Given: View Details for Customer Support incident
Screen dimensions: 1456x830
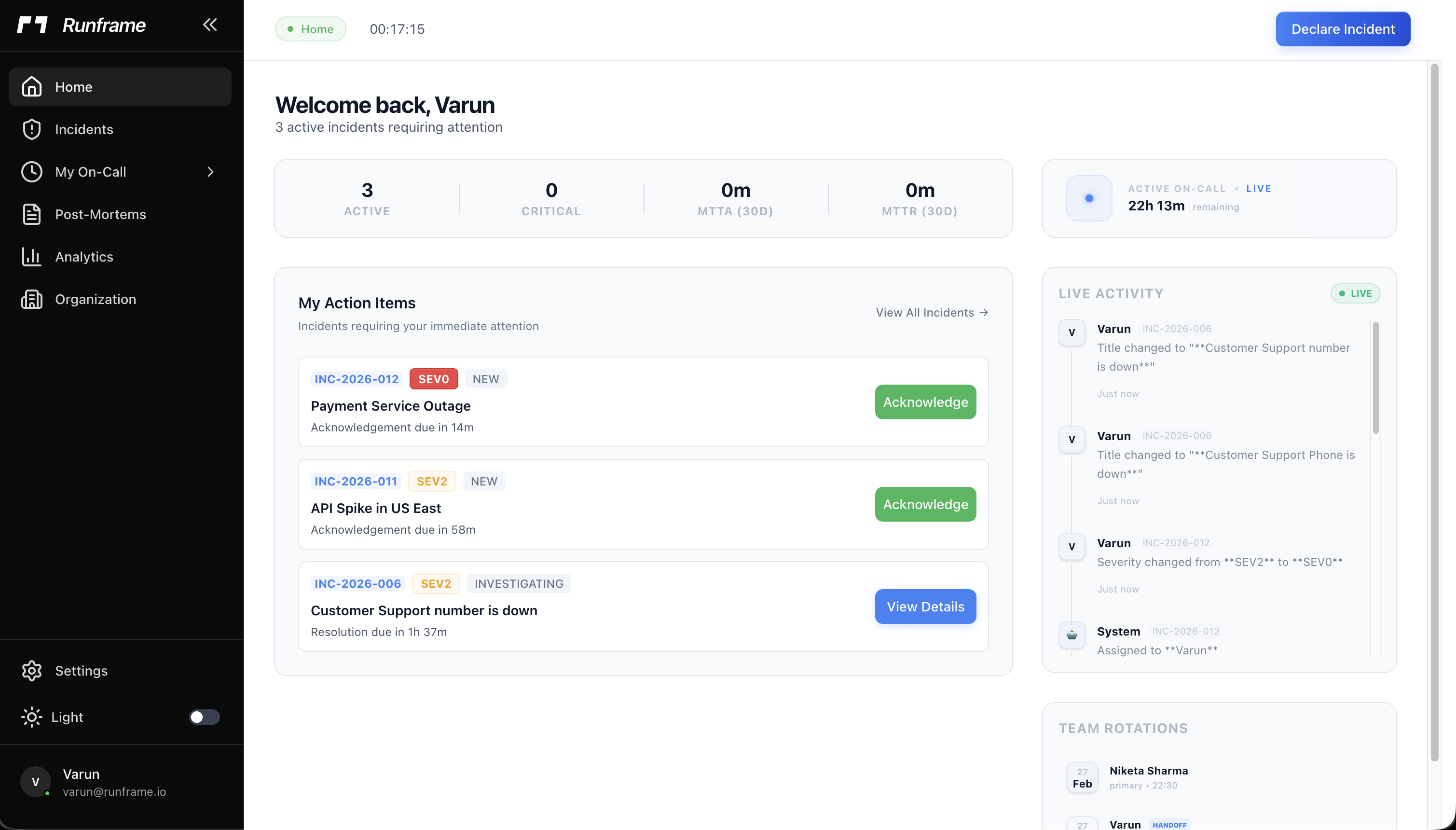Looking at the screenshot, I should pos(925,607).
